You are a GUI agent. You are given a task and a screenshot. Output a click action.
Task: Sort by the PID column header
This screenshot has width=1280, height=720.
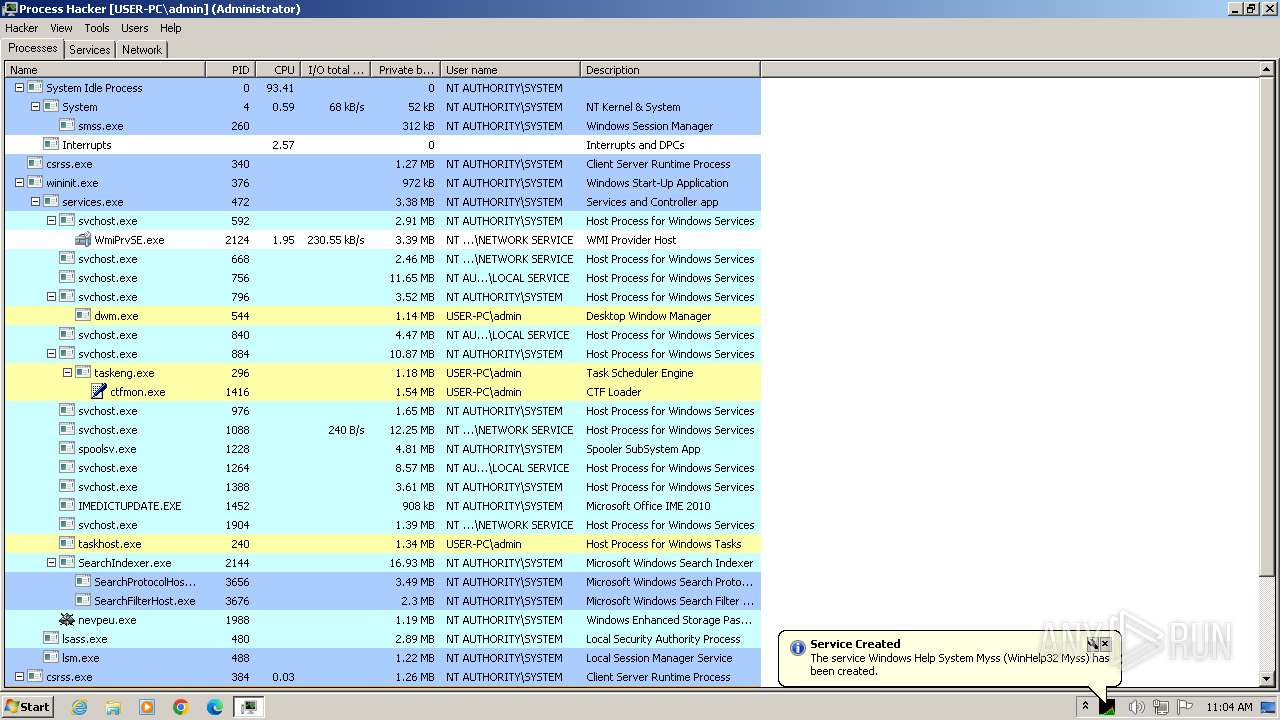(230, 70)
